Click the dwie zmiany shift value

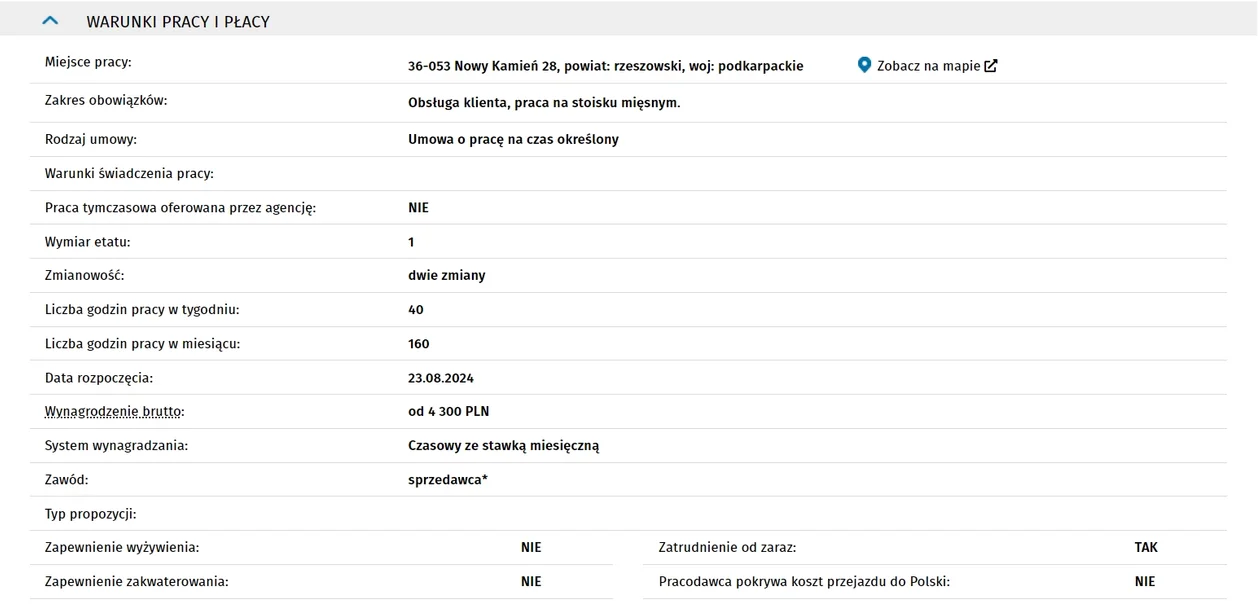tap(447, 275)
